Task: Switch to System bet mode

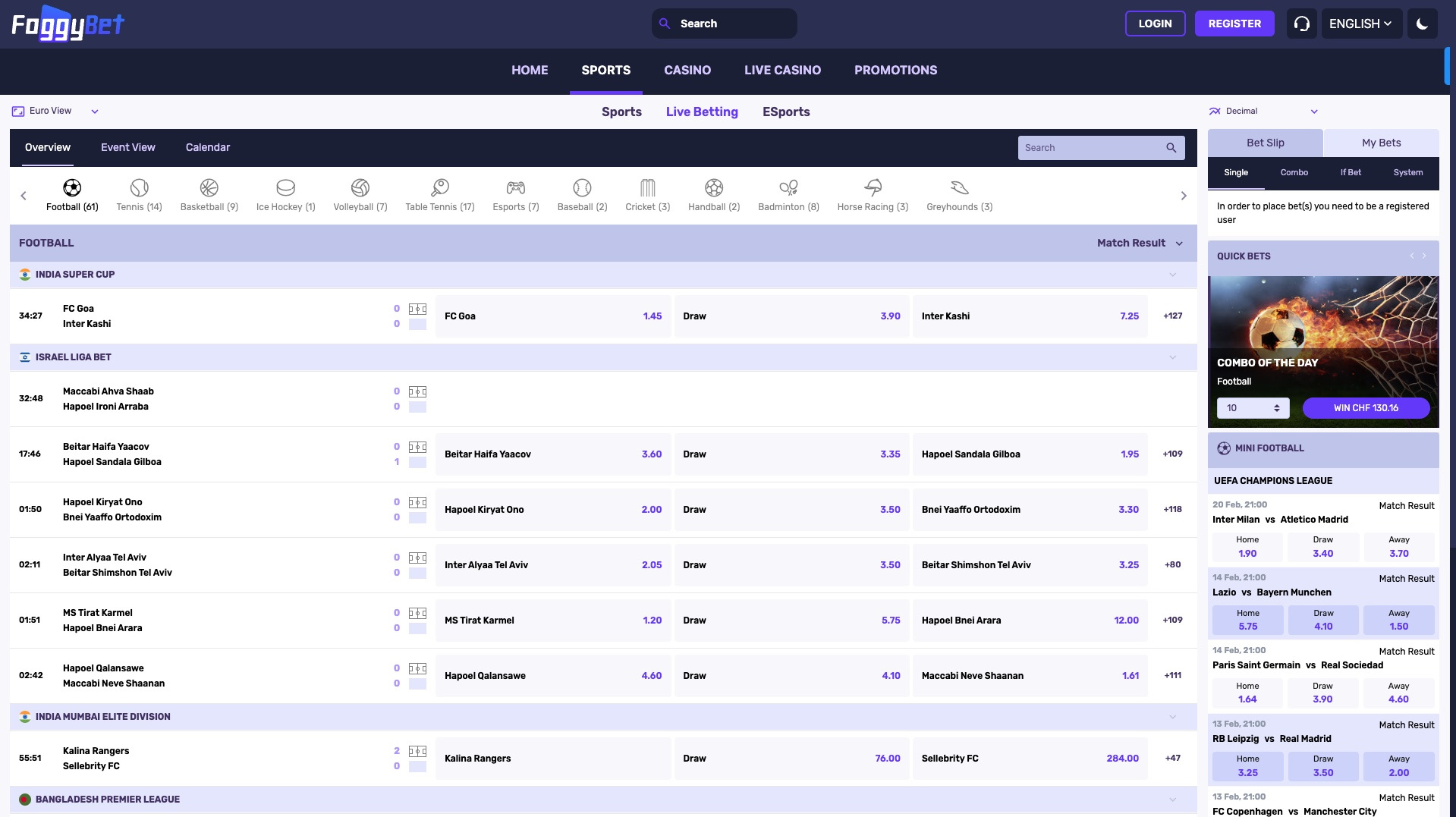Action: point(1407,172)
